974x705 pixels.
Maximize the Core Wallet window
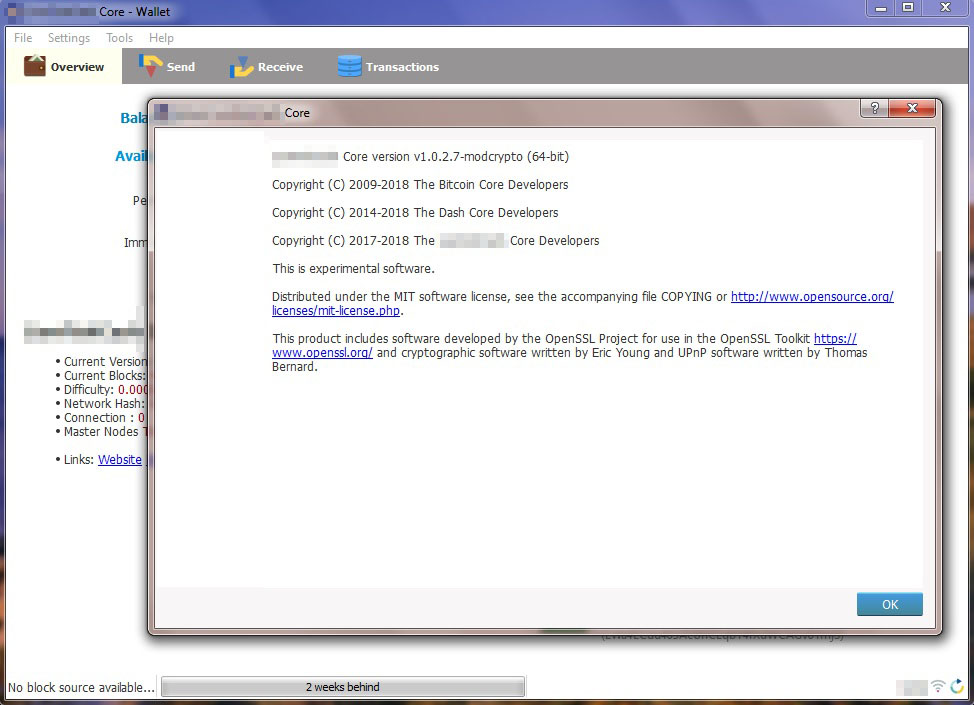[x=908, y=8]
